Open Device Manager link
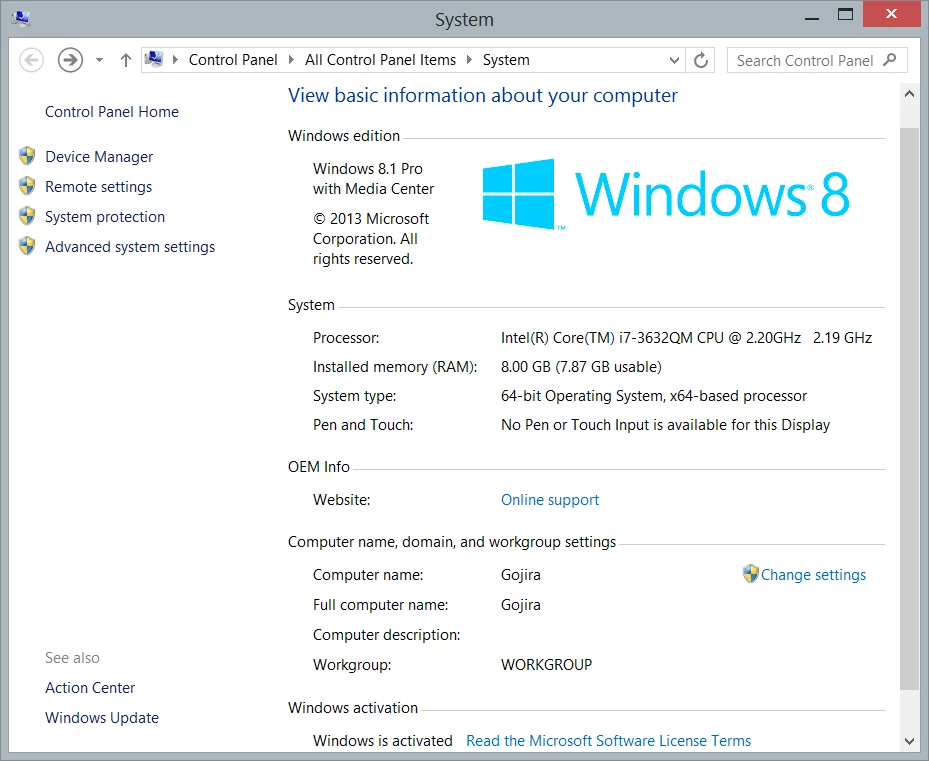 pyautogui.click(x=99, y=156)
